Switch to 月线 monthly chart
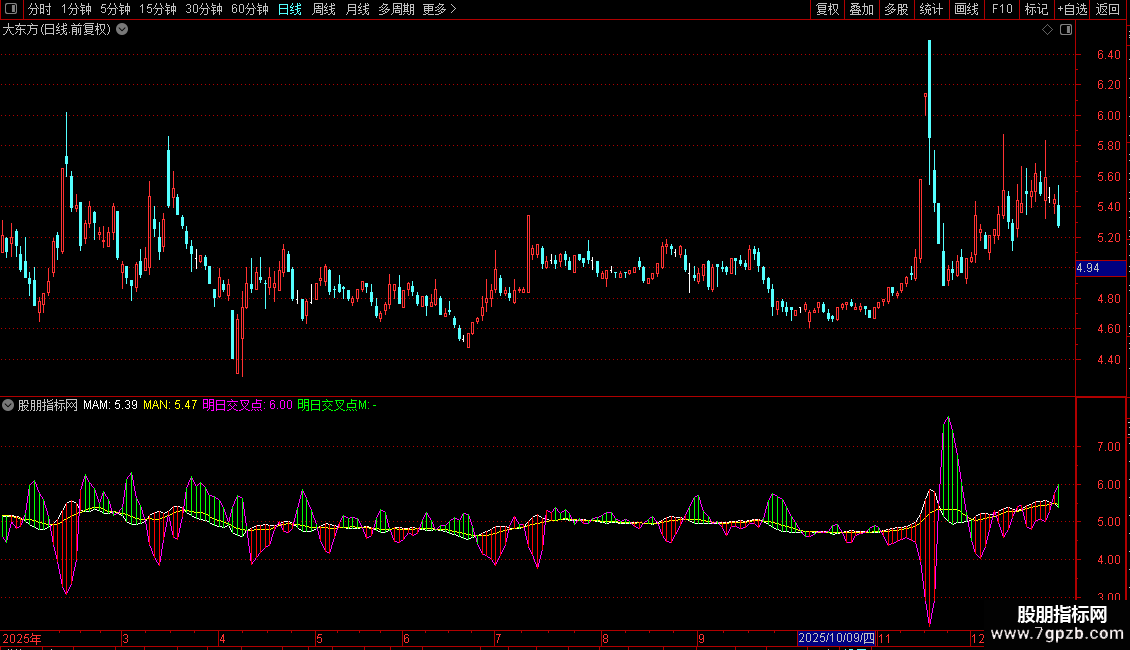1130x650 pixels. point(357,9)
